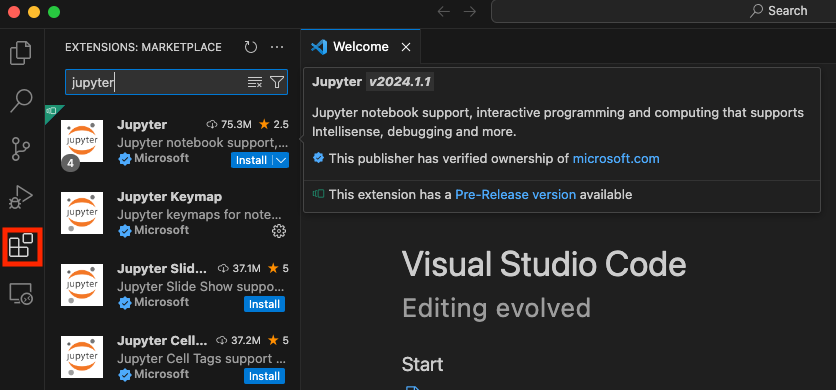
Task: Click Jupyter Cell Tags' 37.2M download count
Action: (238, 340)
